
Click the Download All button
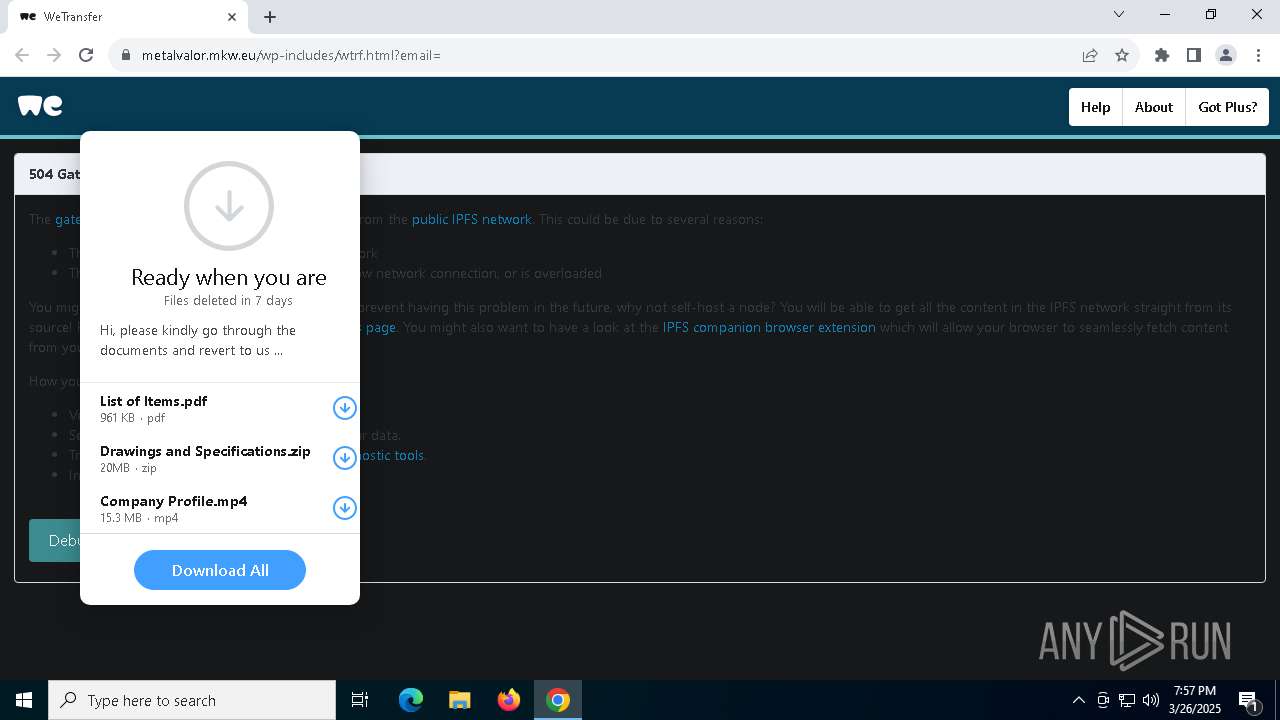tap(220, 570)
